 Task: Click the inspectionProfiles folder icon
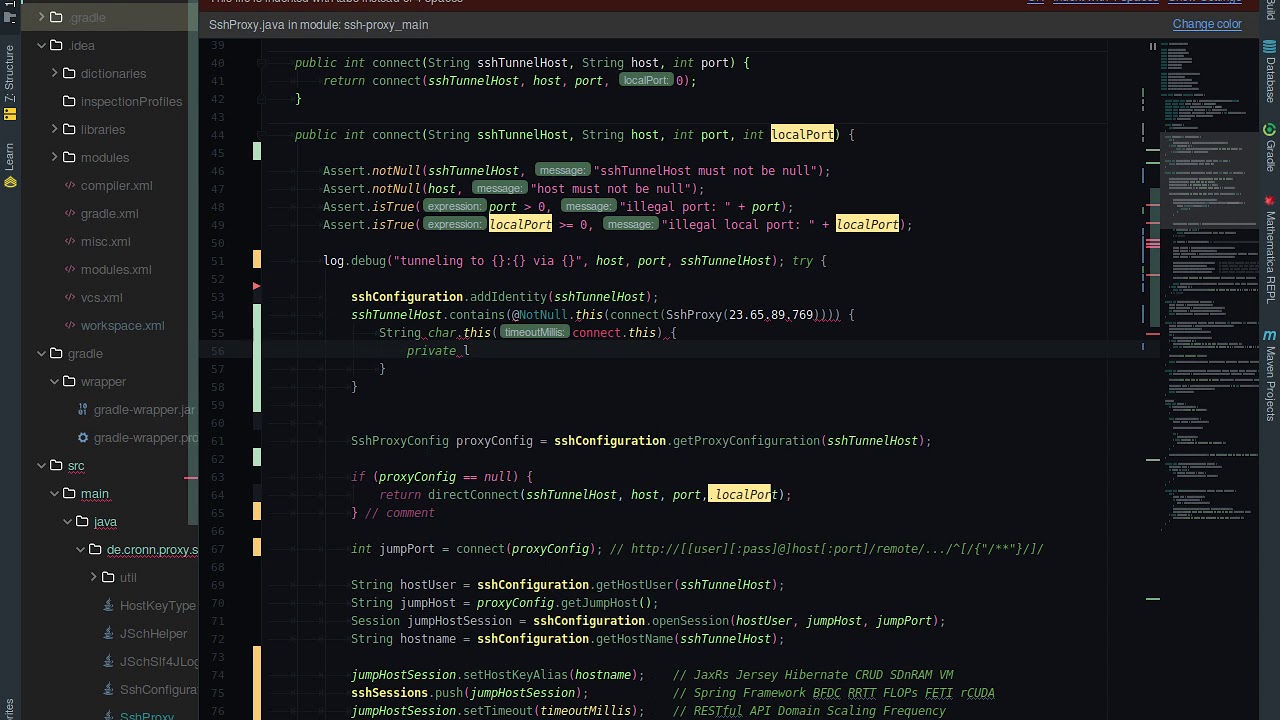click(x=69, y=101)
